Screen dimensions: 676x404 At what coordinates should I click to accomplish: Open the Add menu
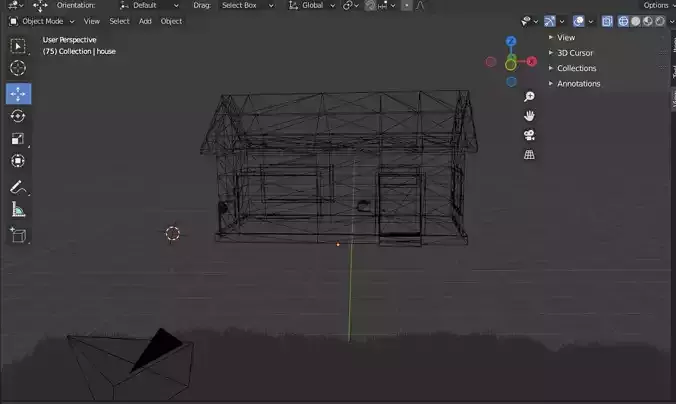click(145, 21)
